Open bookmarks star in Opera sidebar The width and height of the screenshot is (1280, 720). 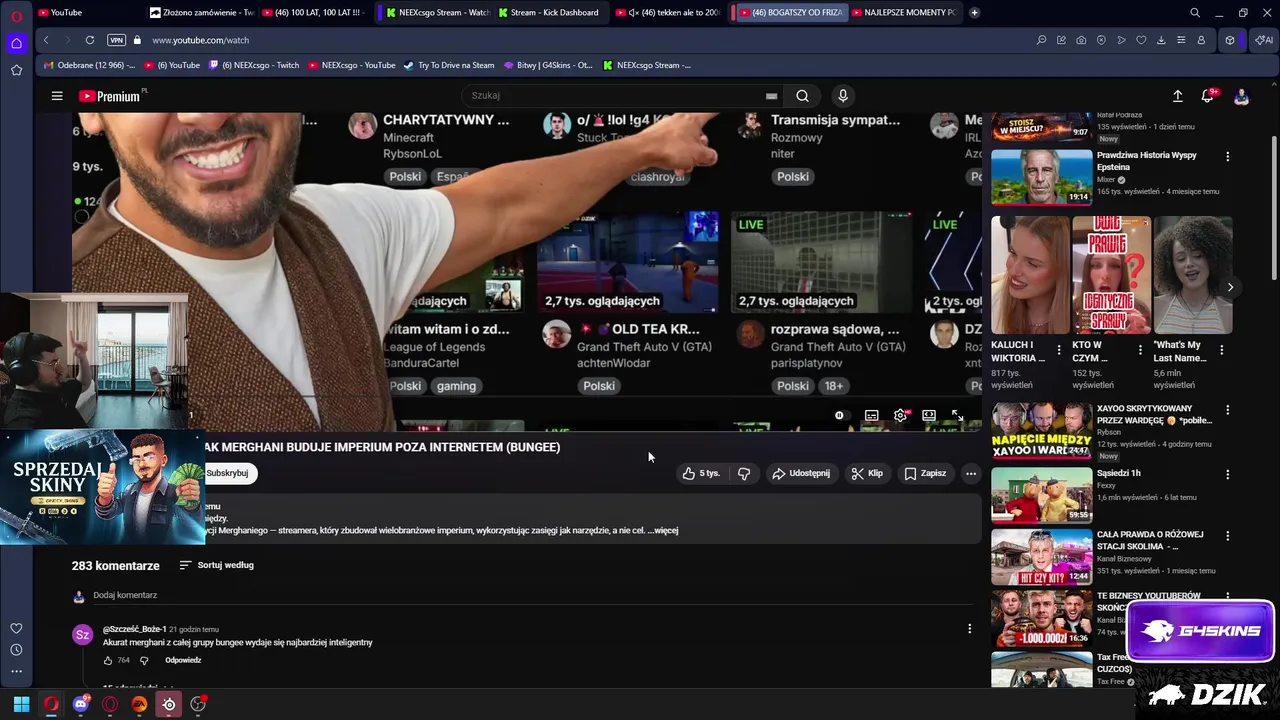point(16,70)
